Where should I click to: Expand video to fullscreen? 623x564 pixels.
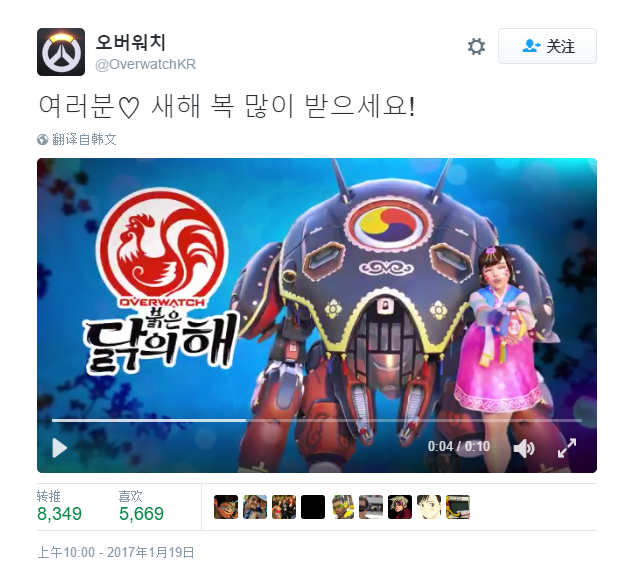tap(567, 448)
